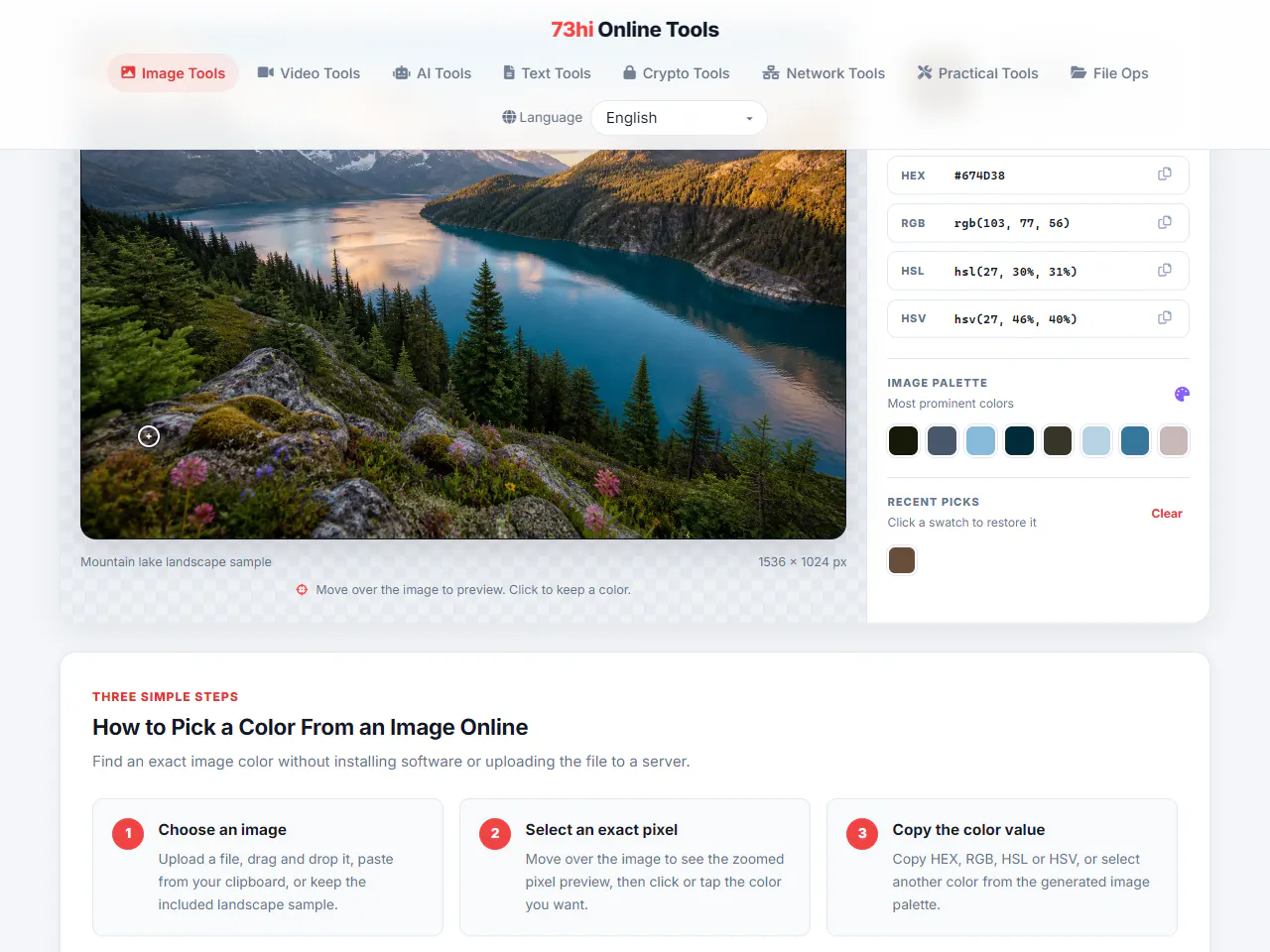
Task: Select the pinkish beige palette swatch
Action: coord(1174,440)
